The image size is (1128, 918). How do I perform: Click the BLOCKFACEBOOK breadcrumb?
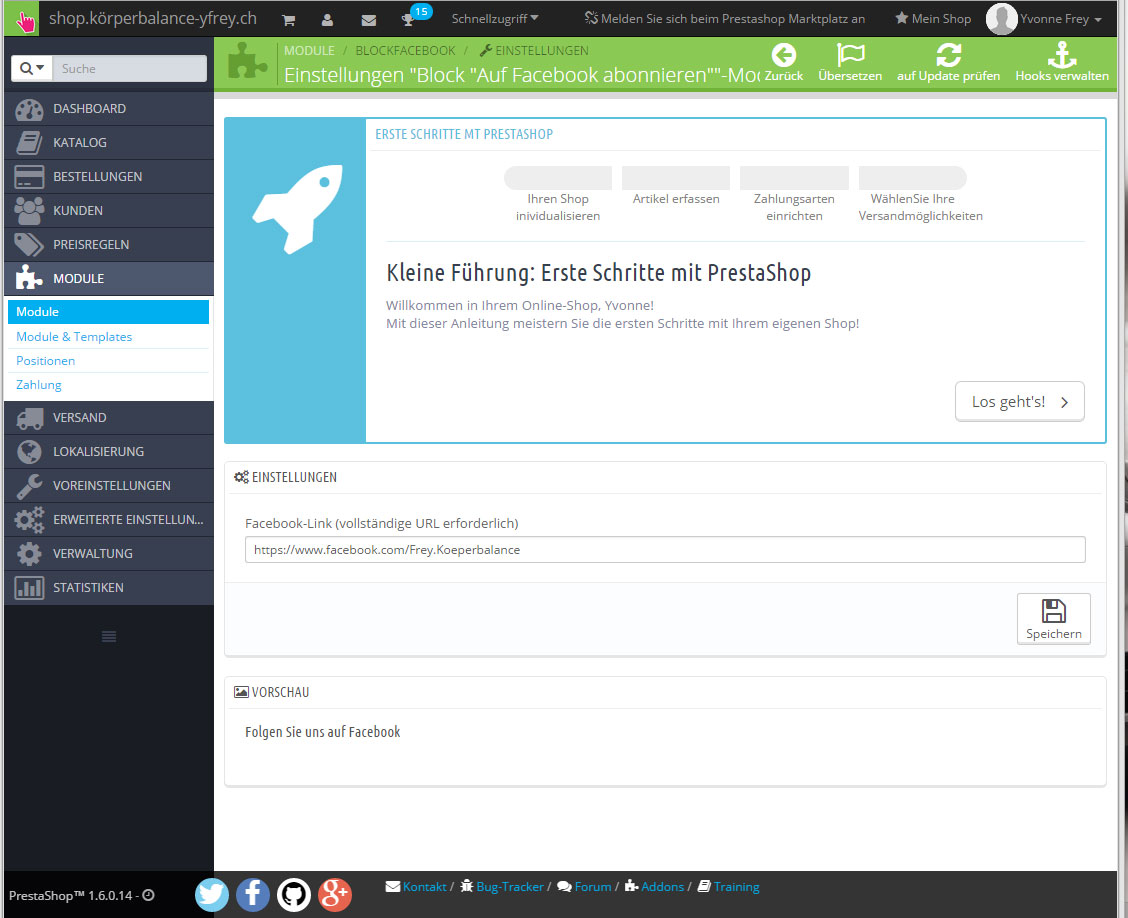(x=405, y=50)
